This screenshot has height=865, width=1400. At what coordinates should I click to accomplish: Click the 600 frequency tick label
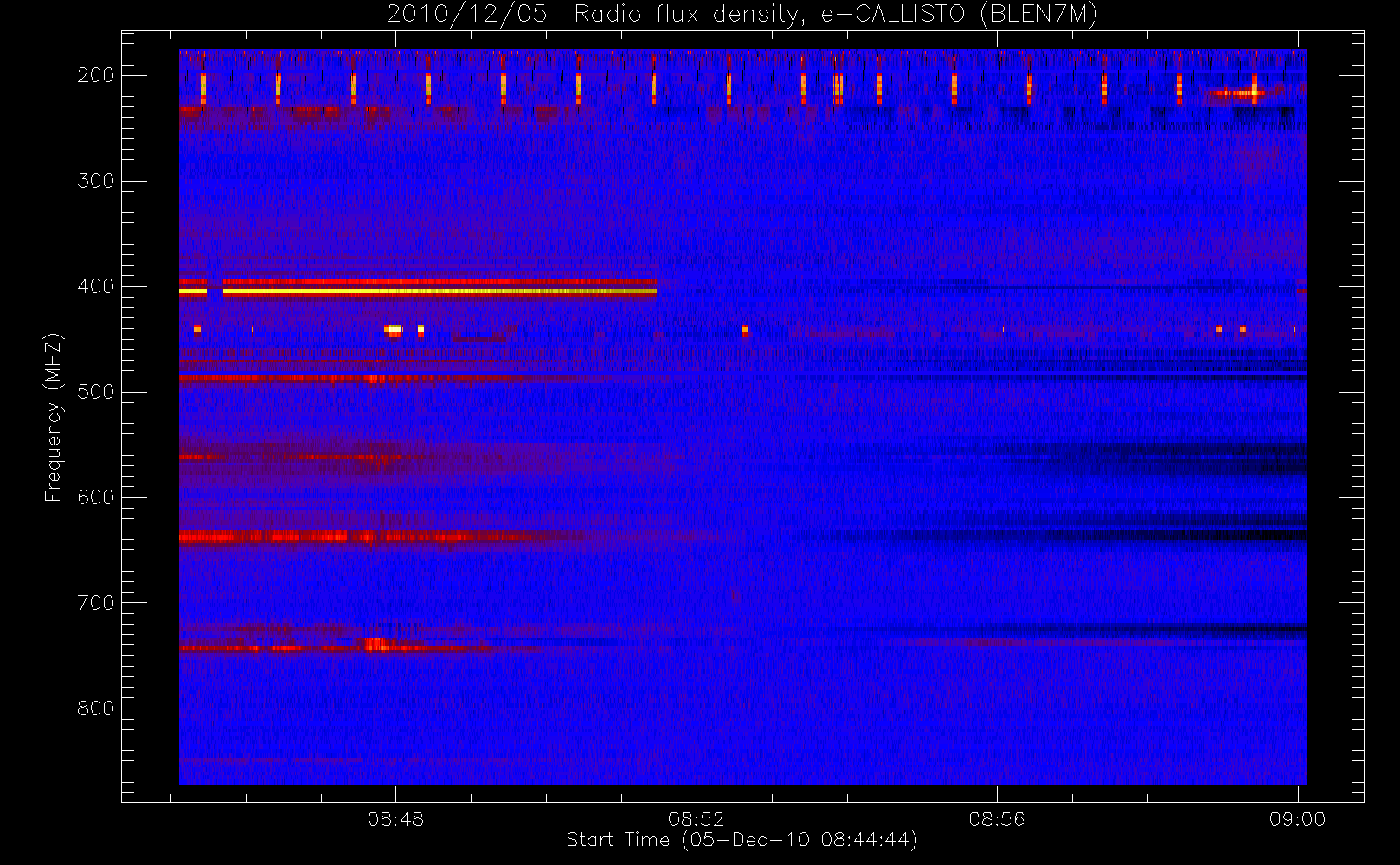pos(95,497)
